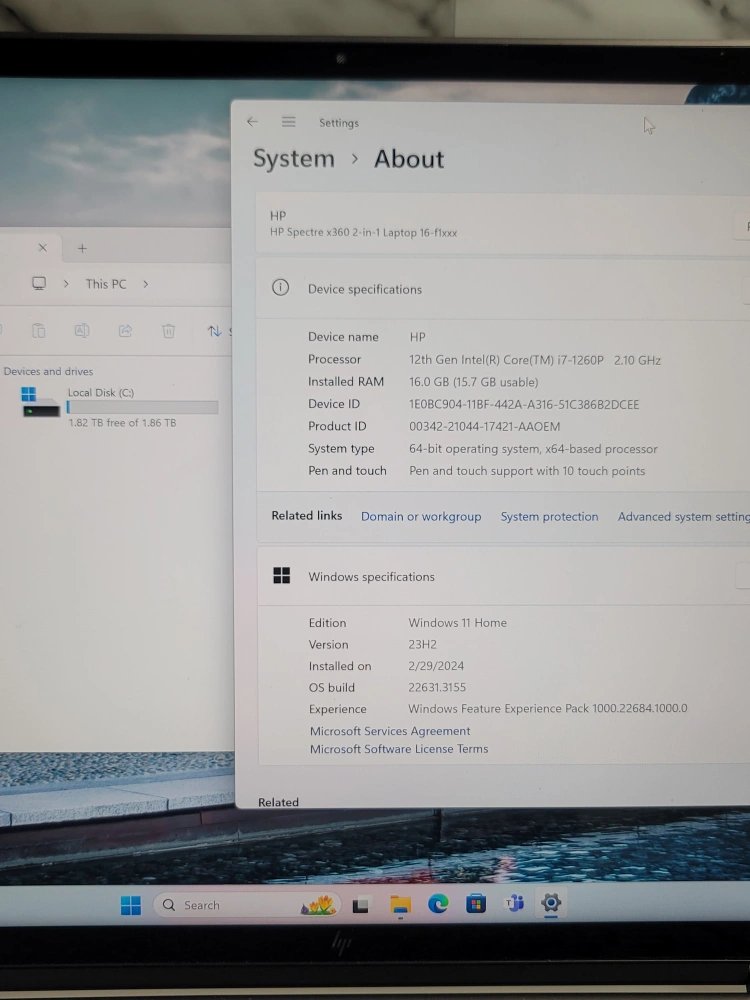Click the Rename icon in Explorer toolbar

pyautogui.click(x=82, y=331)
